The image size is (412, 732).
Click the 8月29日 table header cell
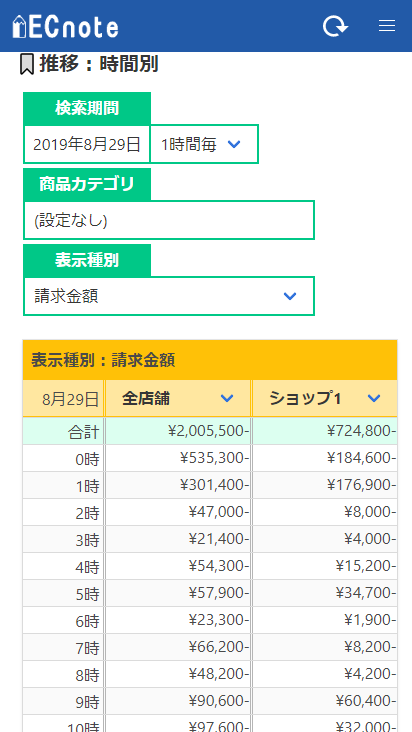64,399
